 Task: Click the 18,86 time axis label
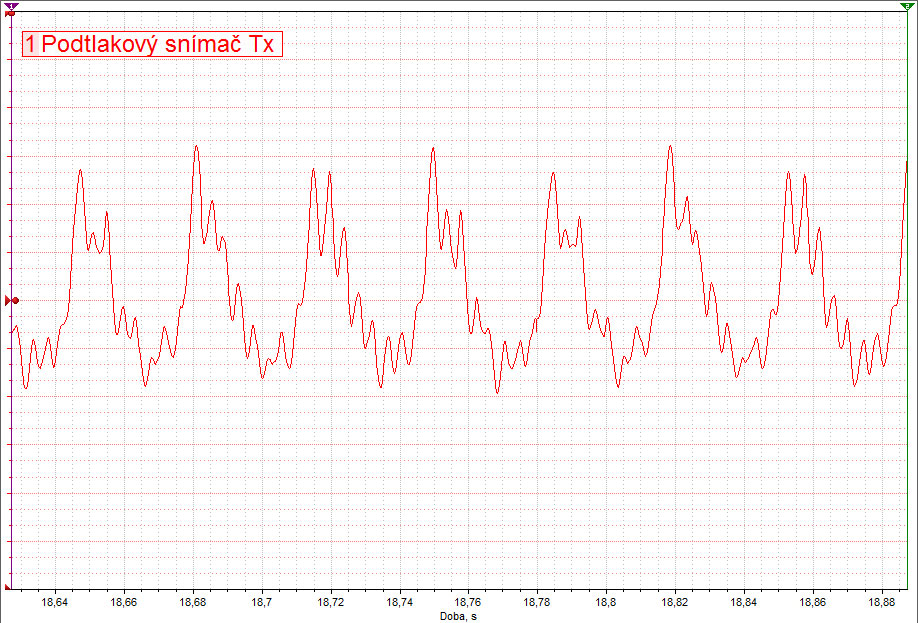813,603
